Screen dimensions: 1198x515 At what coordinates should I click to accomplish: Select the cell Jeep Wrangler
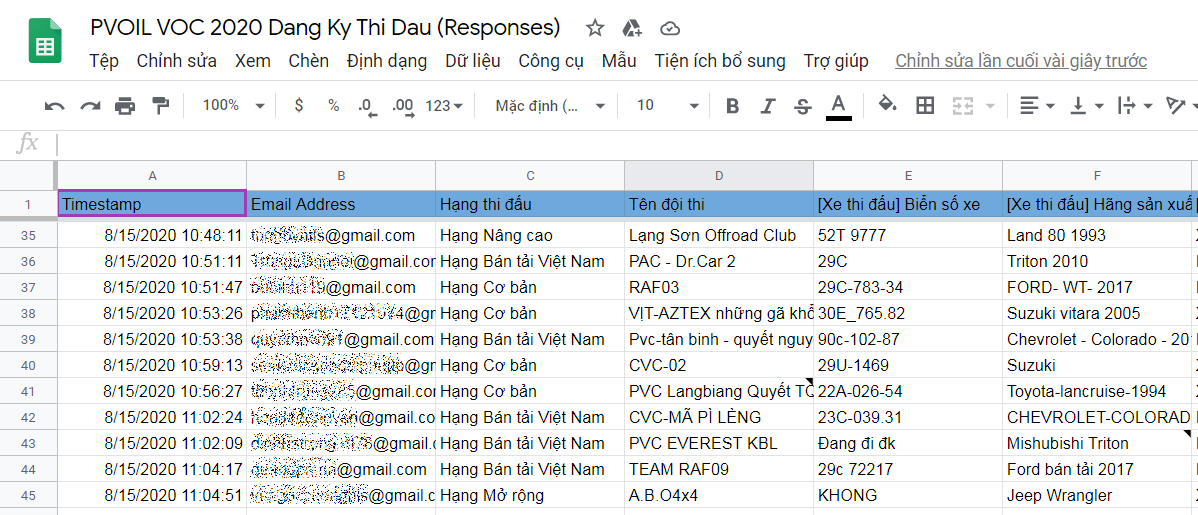tap(1097, 495)
